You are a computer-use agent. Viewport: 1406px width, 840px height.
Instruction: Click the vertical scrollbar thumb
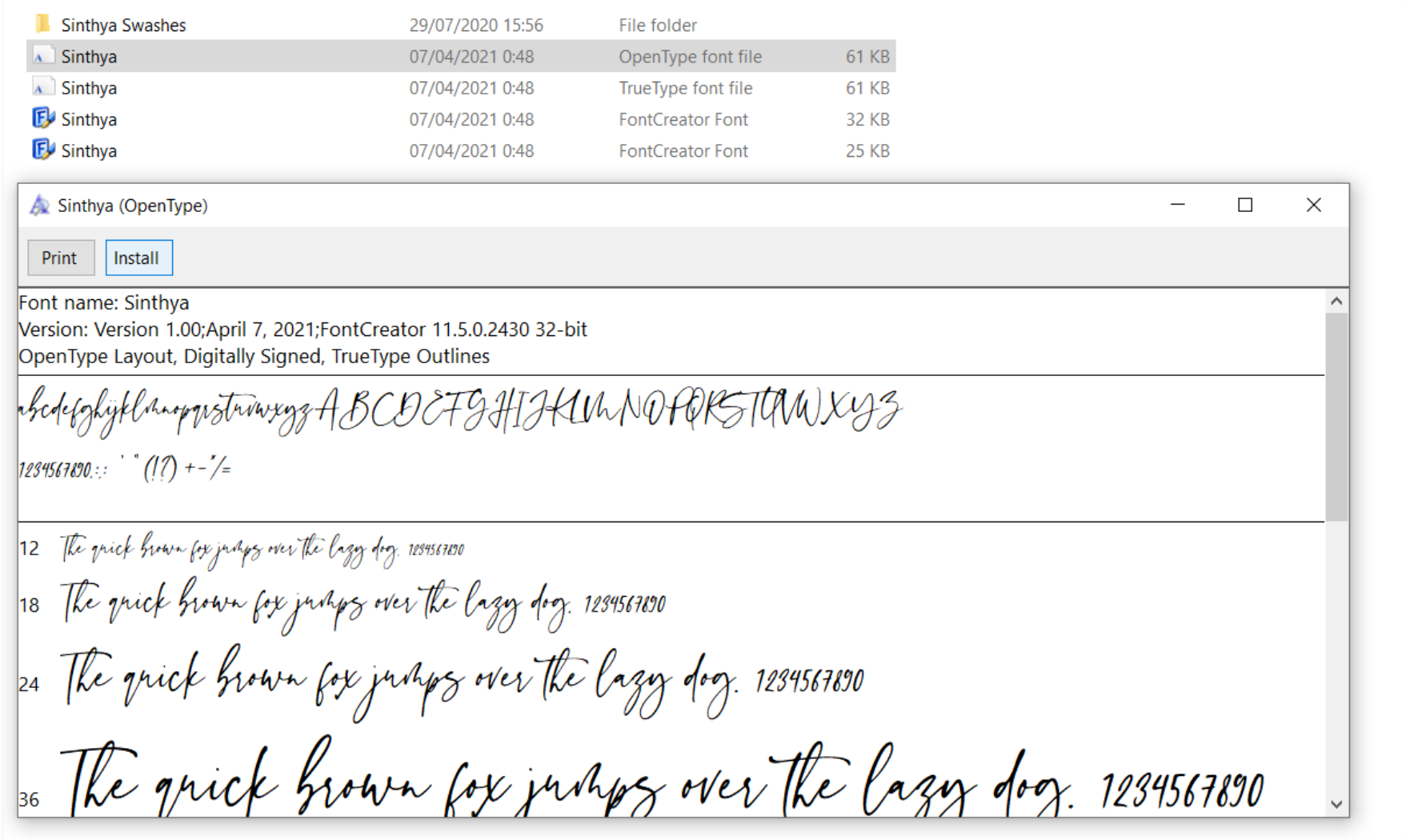1336,418
